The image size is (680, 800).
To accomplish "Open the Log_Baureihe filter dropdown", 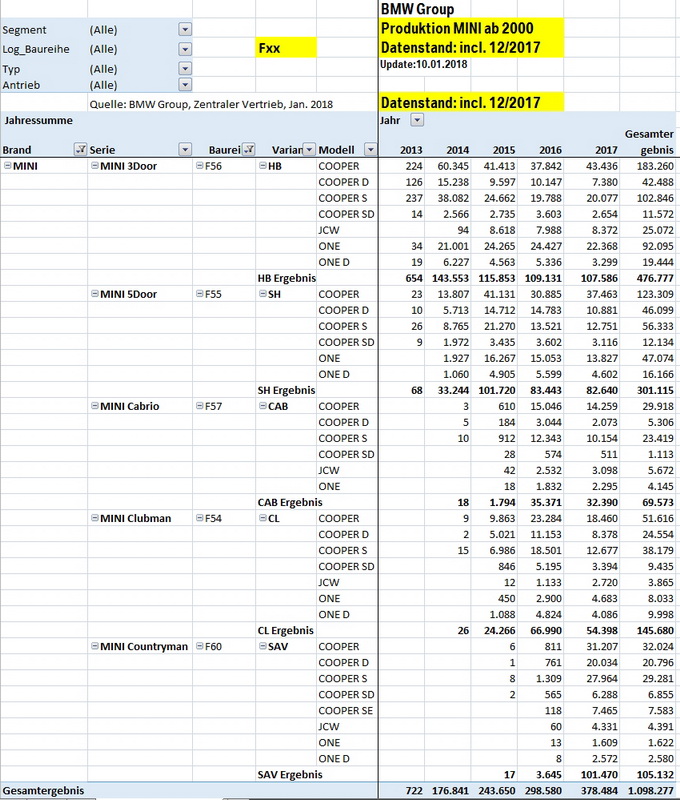I will click(185, 49).
